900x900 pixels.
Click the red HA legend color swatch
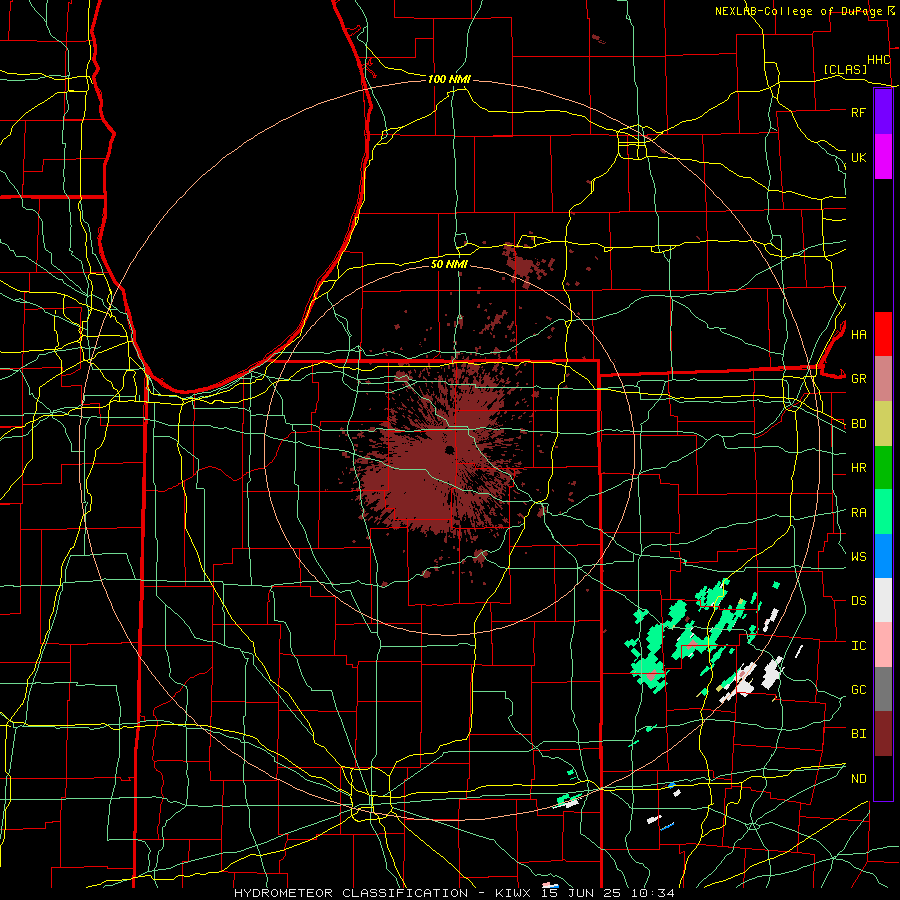click(883, 334)
